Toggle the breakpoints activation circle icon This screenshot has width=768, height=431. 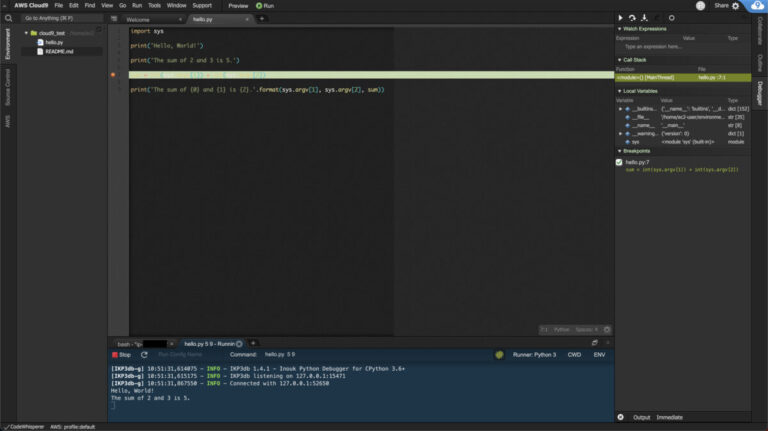671,17
